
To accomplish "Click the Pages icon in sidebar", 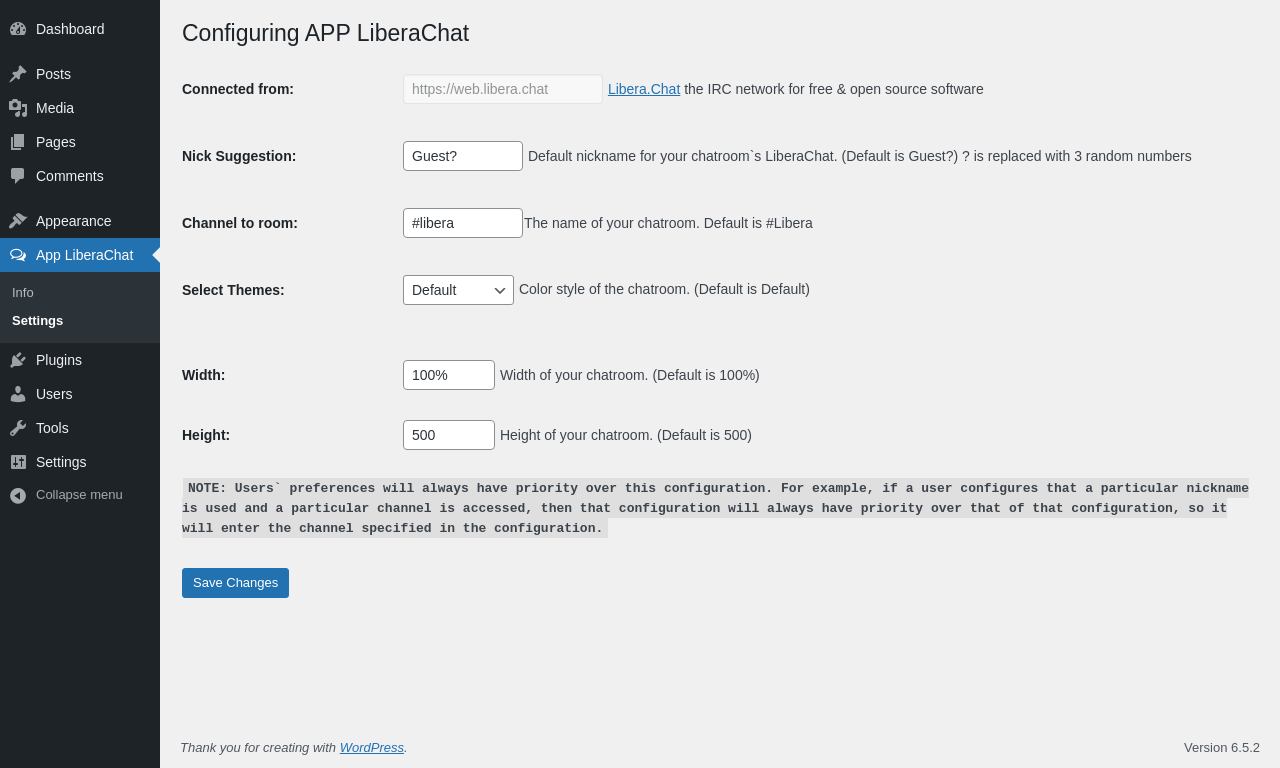I will pyautogui.click(x=18, y=142).
